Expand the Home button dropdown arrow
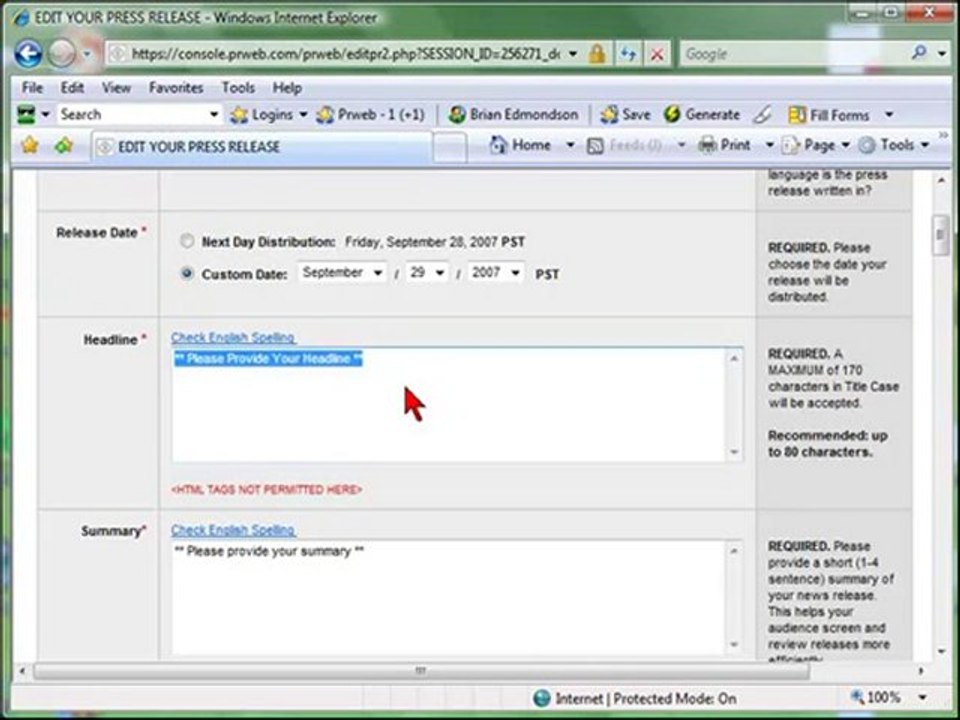The width and height of the screenshot is (960, 720). [570, 145]
